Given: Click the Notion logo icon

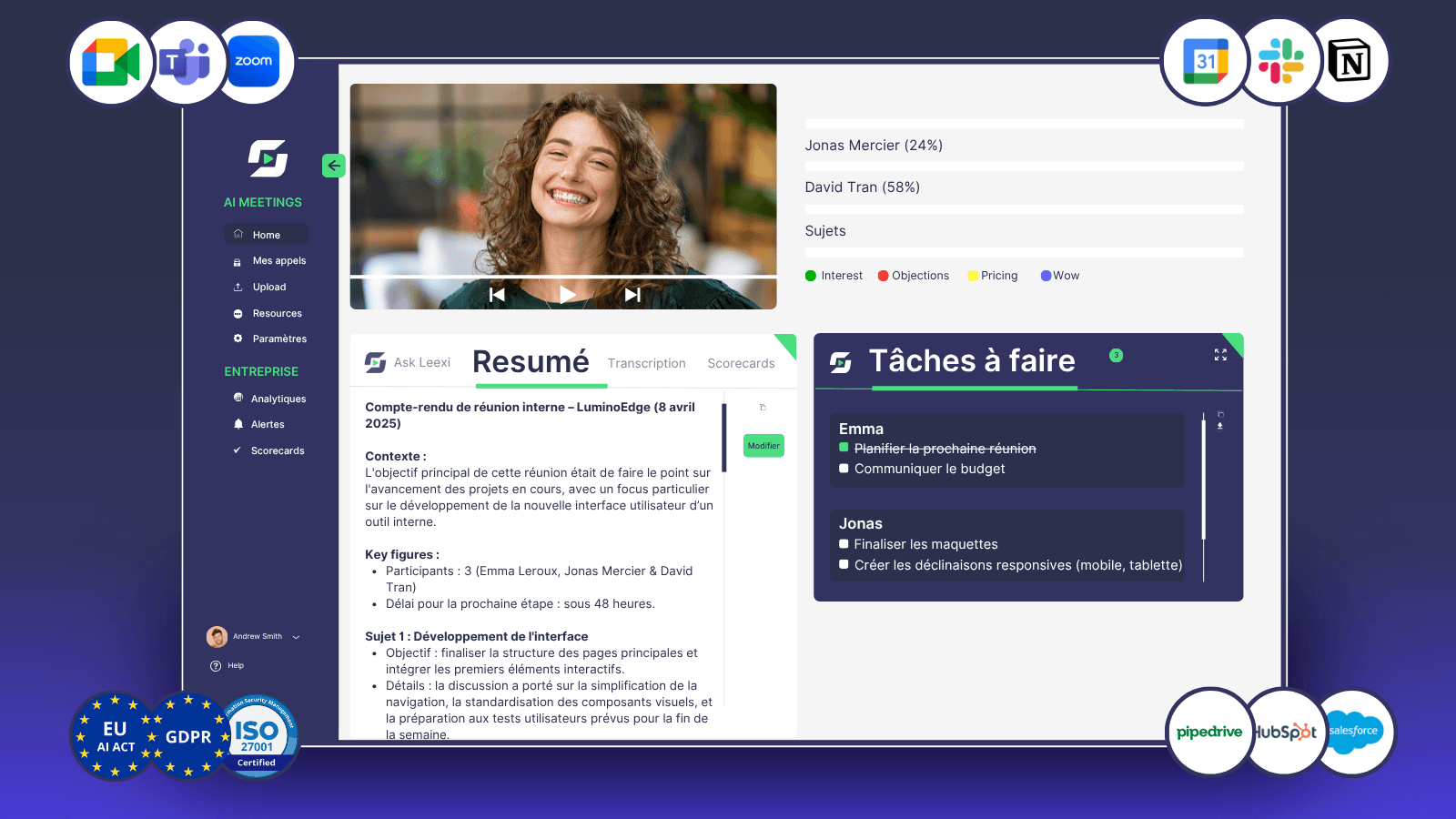Looking at the screenshot, I should pos(1349,61).
